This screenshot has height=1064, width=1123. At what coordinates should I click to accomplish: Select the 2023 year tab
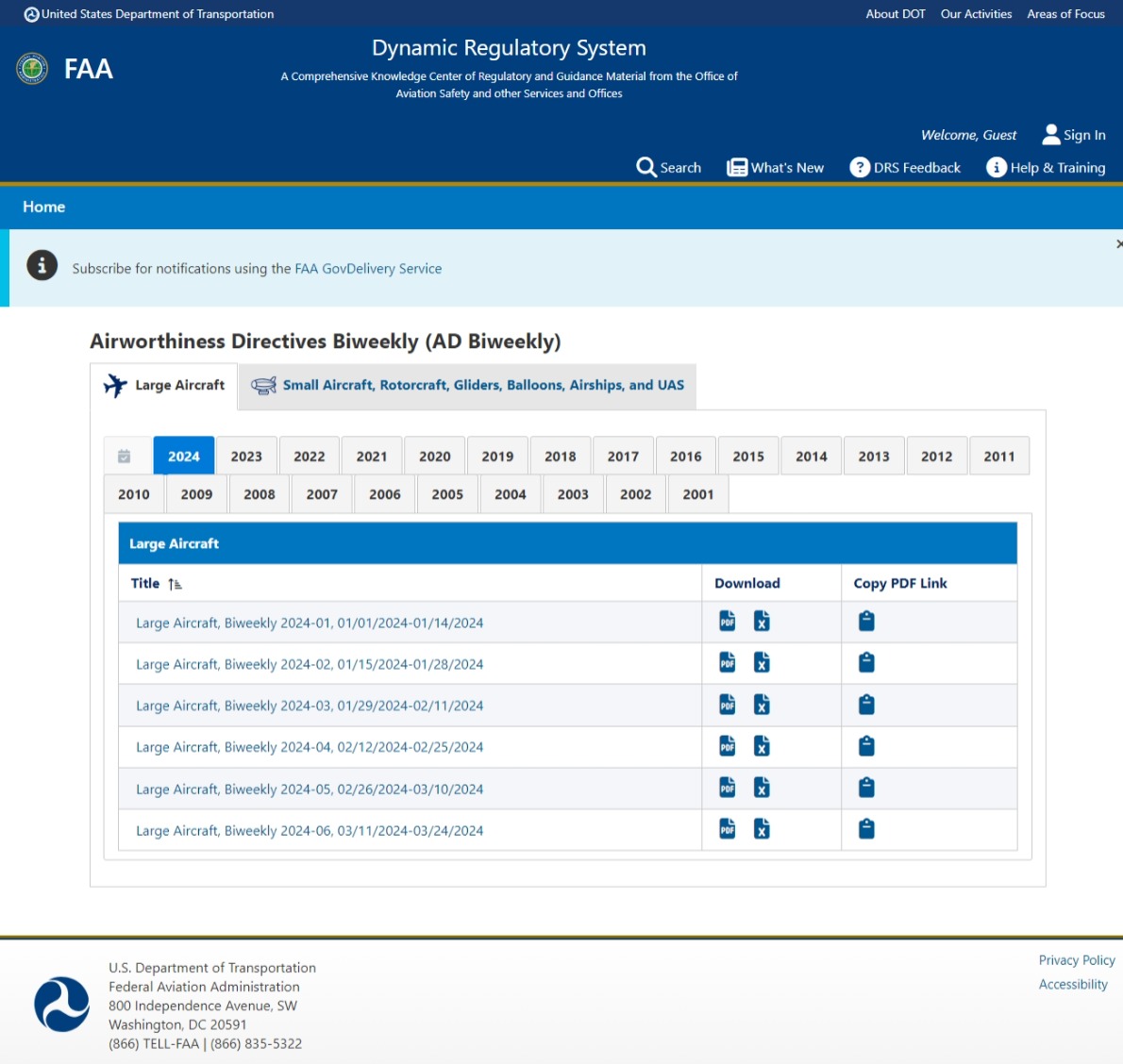click(246, 457)
